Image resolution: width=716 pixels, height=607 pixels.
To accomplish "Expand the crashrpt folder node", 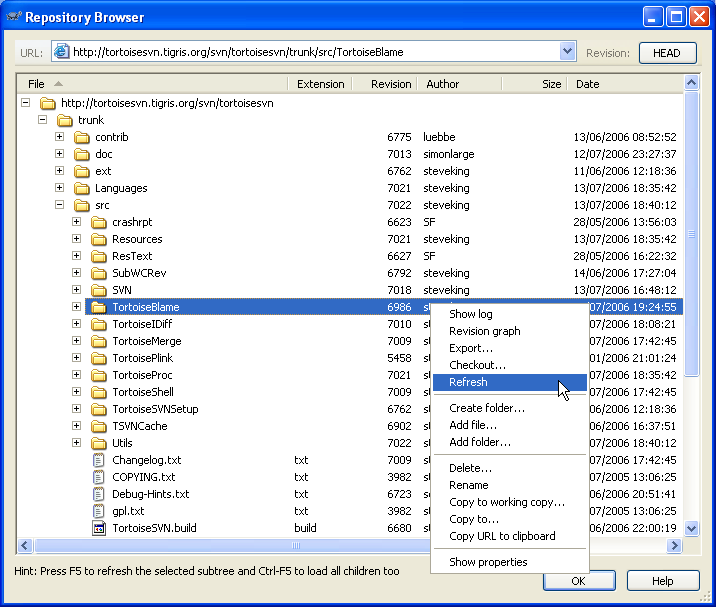I will (76, 222).
